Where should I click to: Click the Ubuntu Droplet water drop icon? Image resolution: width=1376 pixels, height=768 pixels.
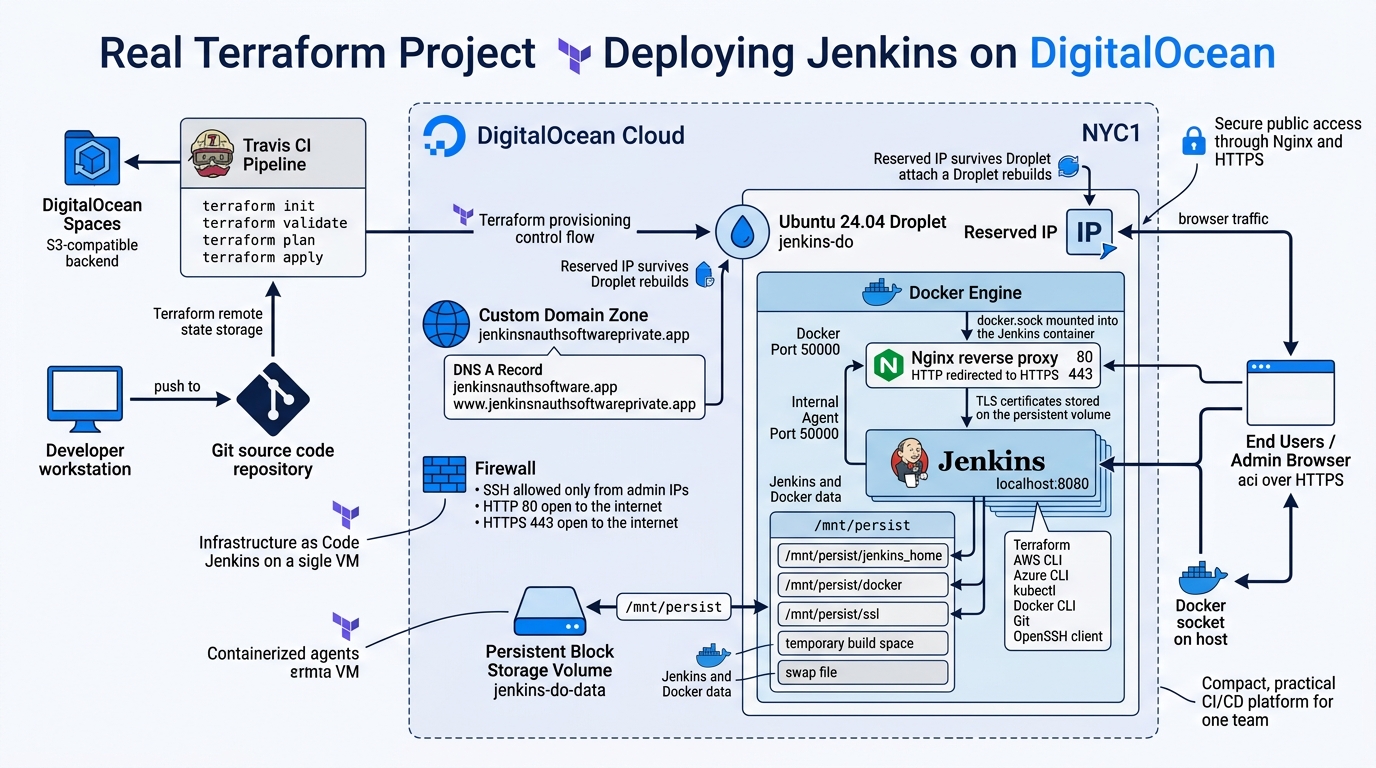tap(742, 230)
